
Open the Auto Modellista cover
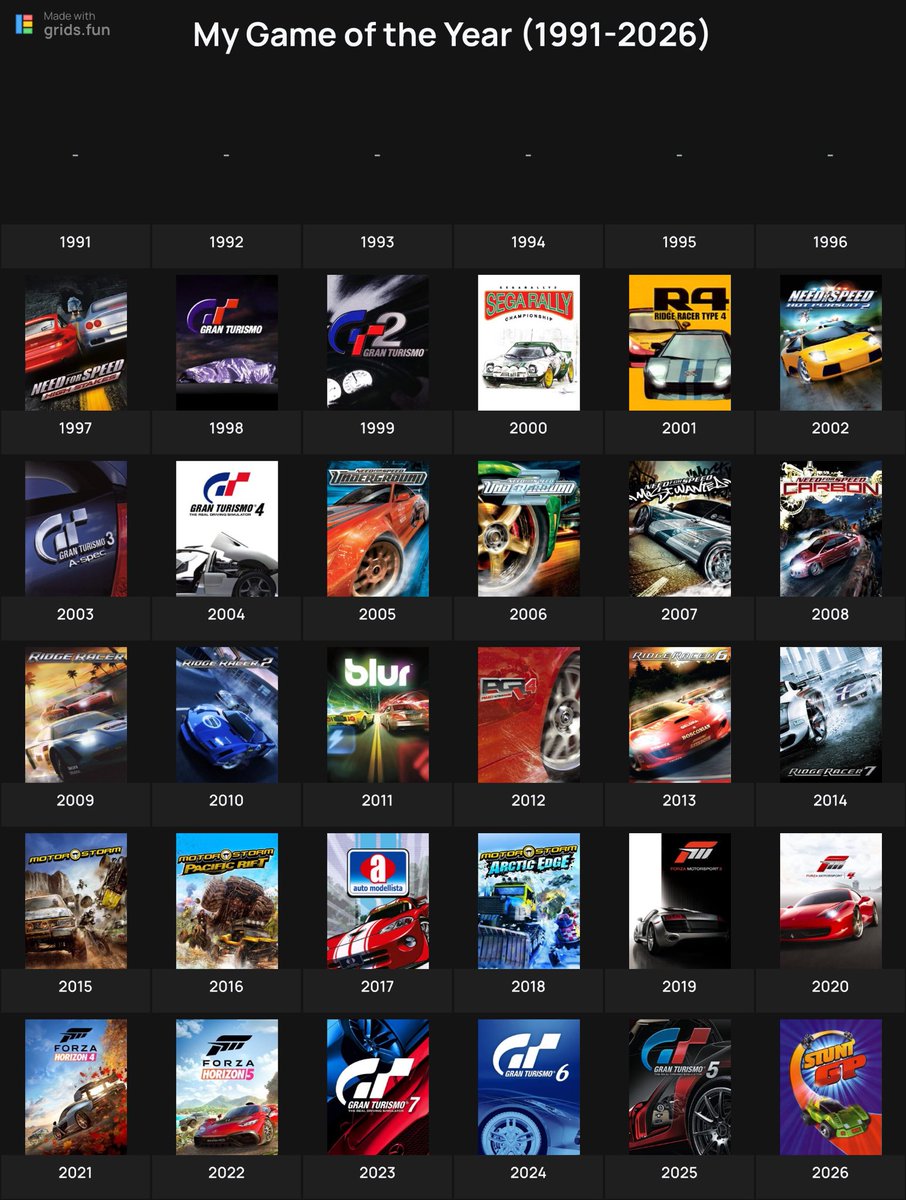[x=378, y=901]
